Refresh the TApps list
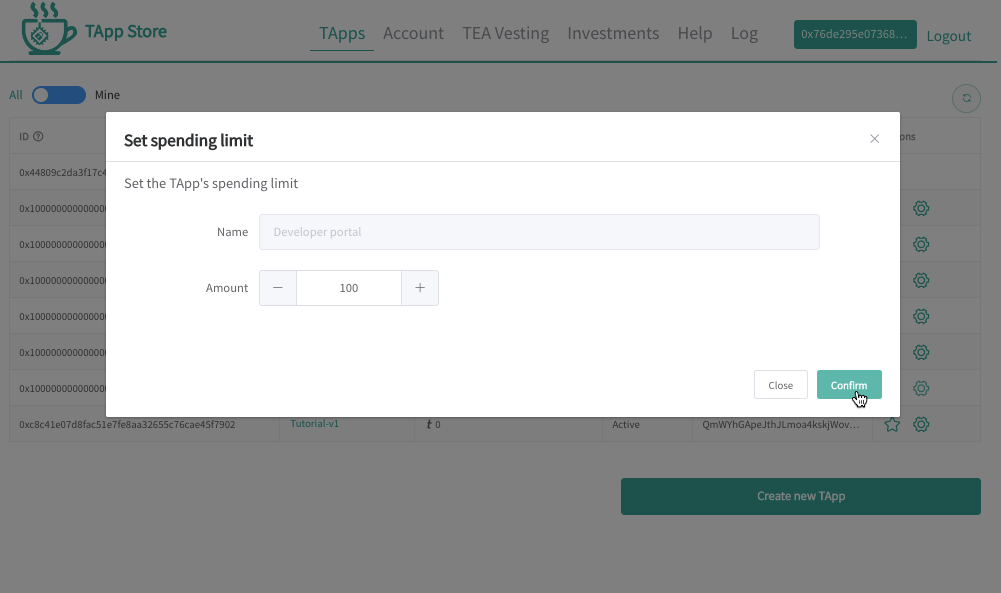The height and width of the screenshot is (593, 1001). tap(966, 98)
